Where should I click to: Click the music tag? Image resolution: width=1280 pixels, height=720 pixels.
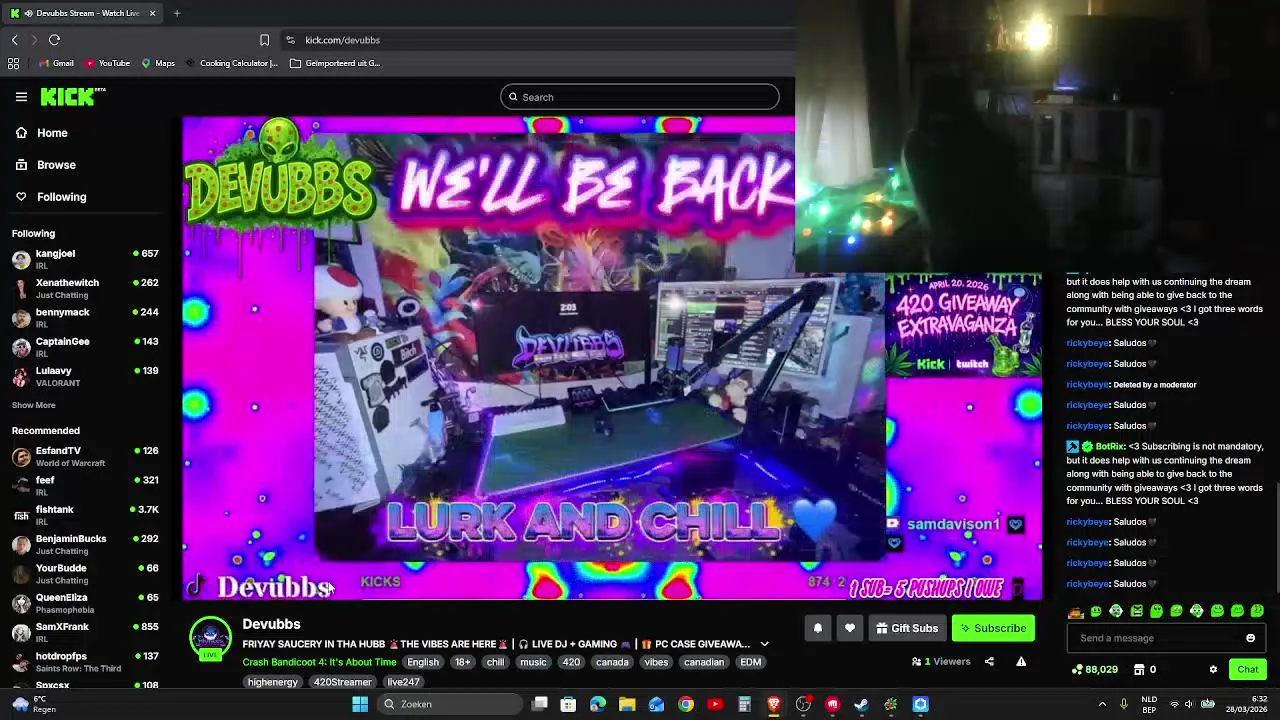click(x=533, y=662)
